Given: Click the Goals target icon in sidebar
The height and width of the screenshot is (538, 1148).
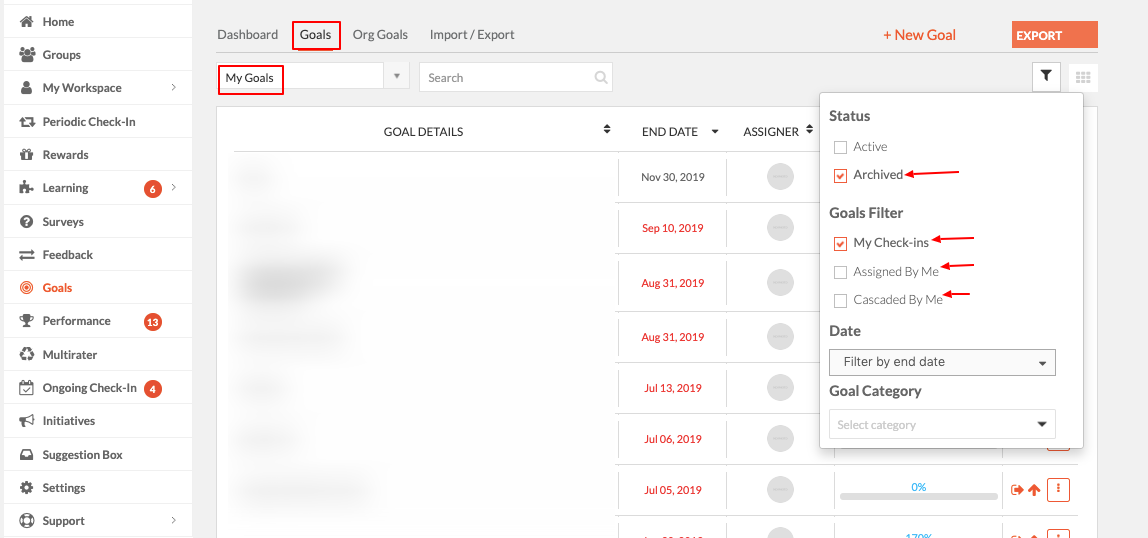Looking at the screenshot, I should click(x=27, y=288).
